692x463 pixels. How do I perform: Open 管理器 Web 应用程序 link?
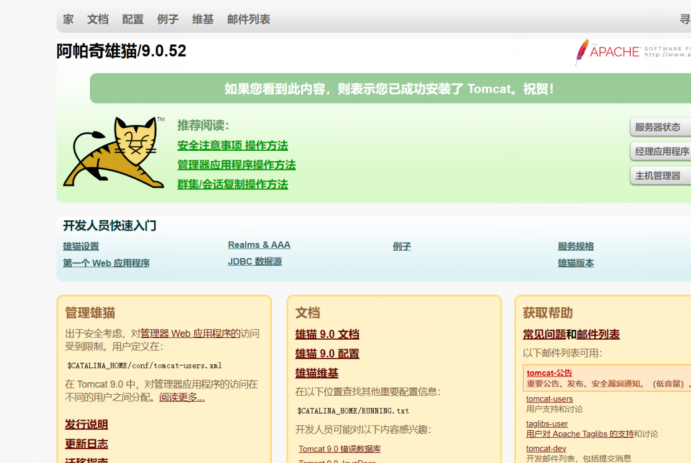coord(190,333)
